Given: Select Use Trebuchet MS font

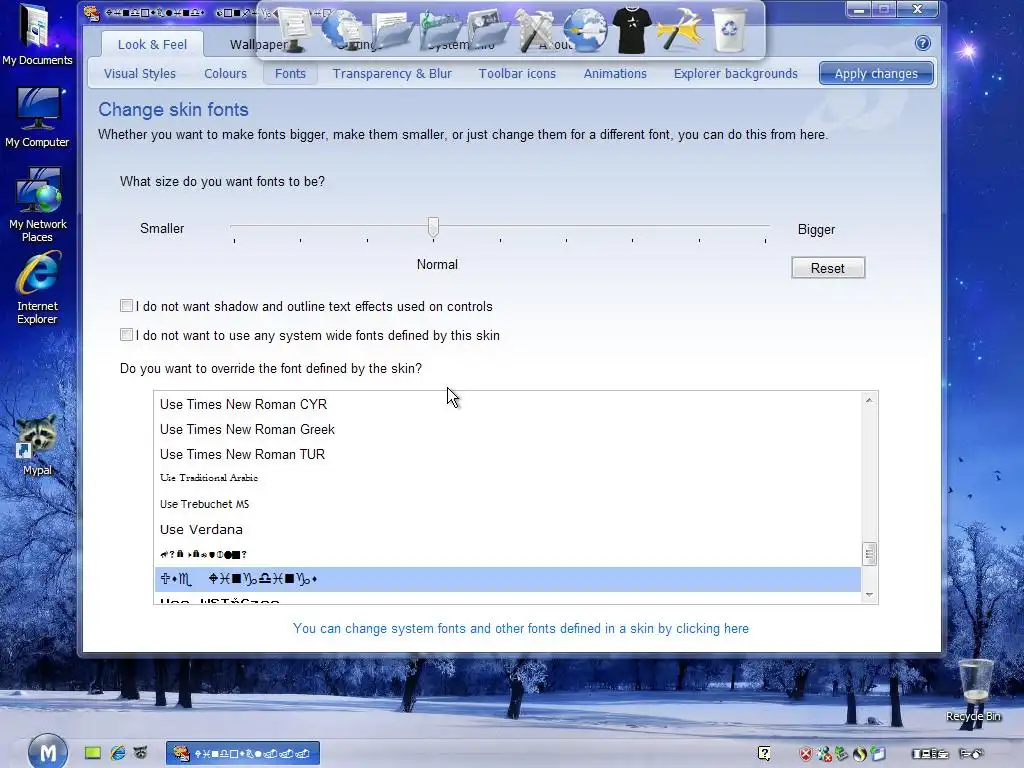Looking at the screenshot, I should 507,504.
